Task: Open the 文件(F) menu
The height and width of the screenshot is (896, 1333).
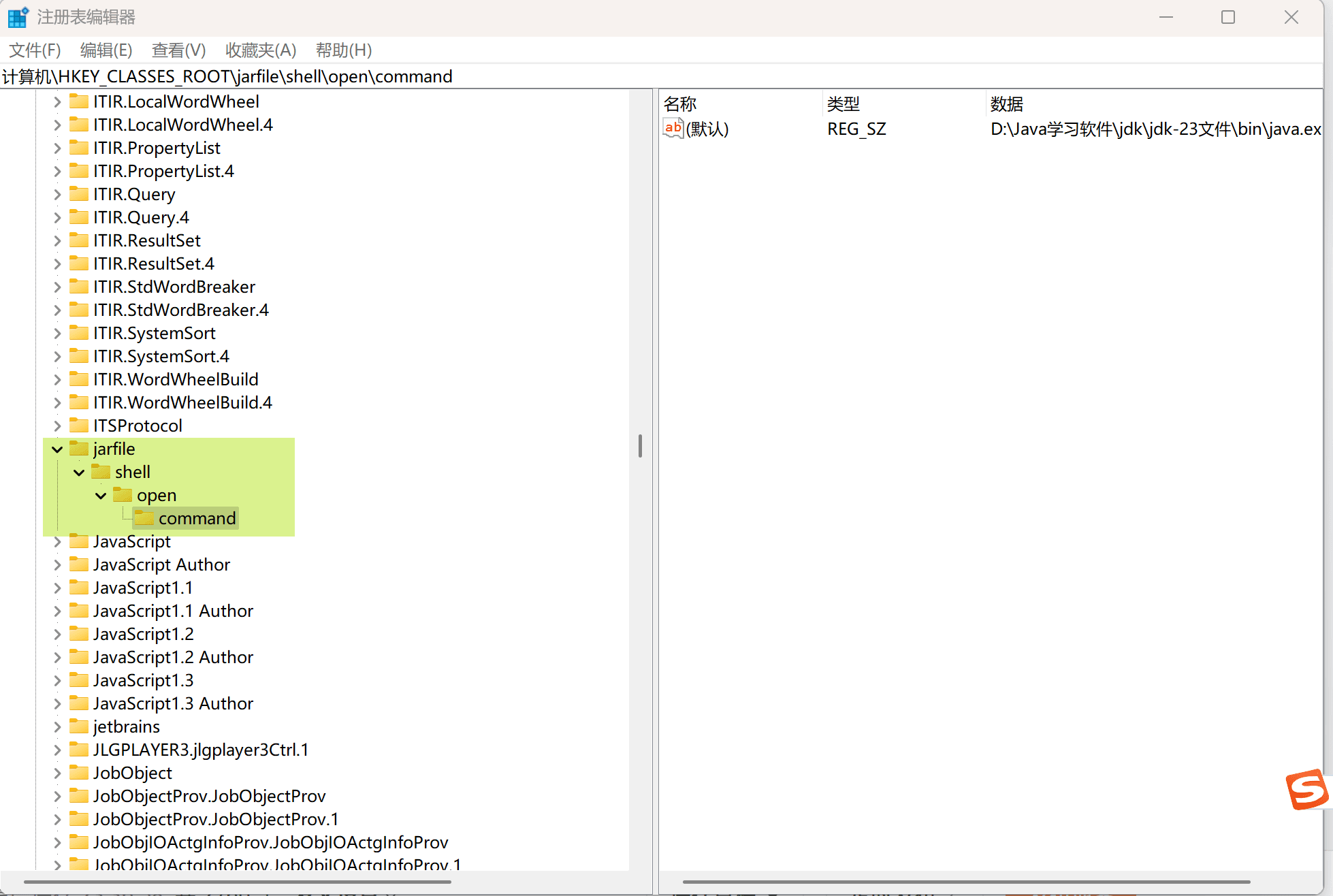Action: point(35,50)
